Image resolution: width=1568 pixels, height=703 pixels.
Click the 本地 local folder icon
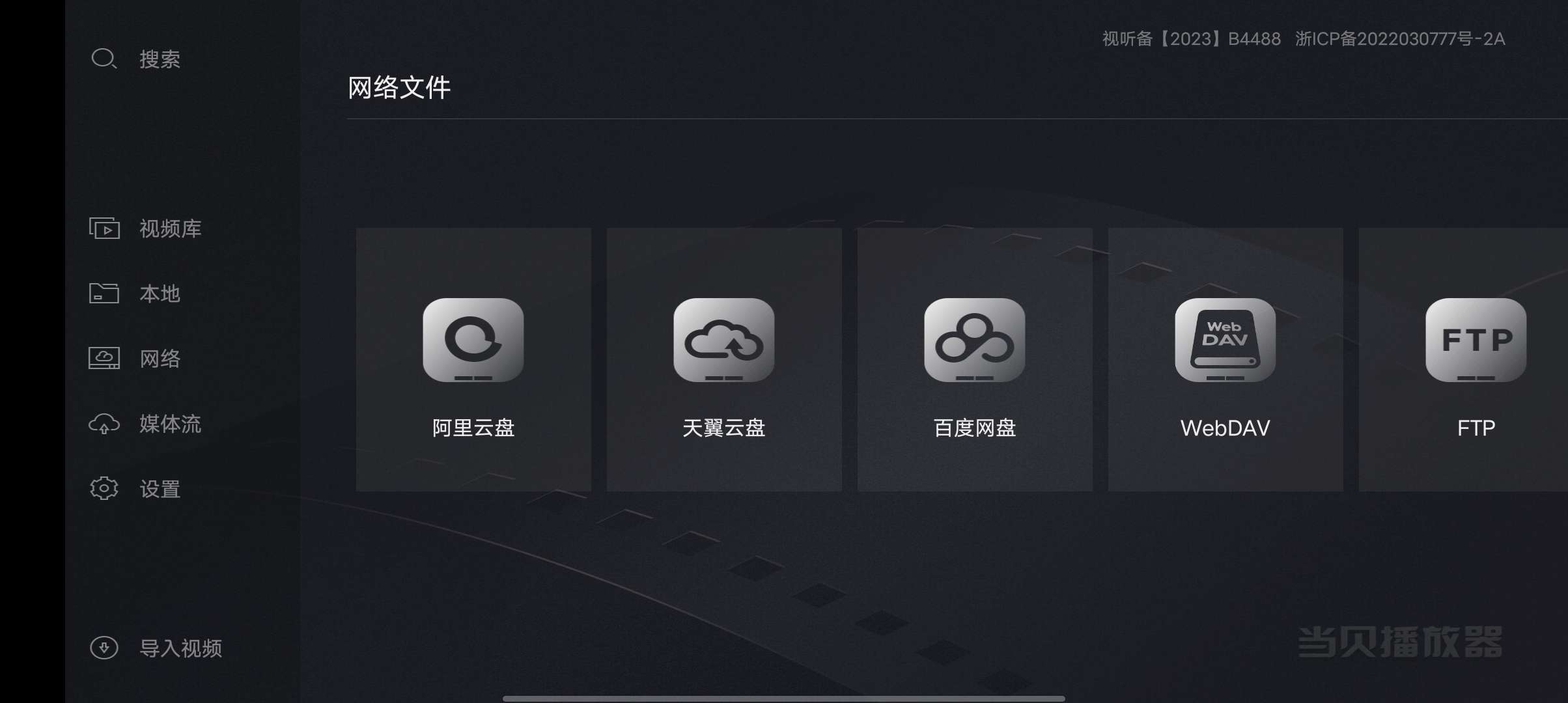point(104,293)
